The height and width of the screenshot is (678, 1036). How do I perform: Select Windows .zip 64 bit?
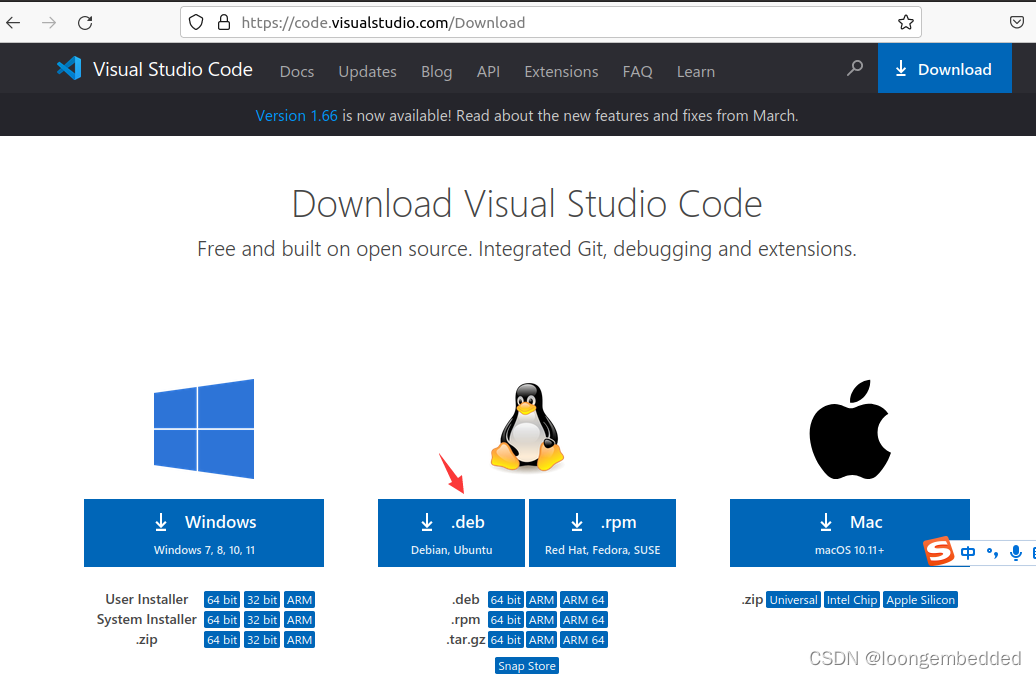222,640
